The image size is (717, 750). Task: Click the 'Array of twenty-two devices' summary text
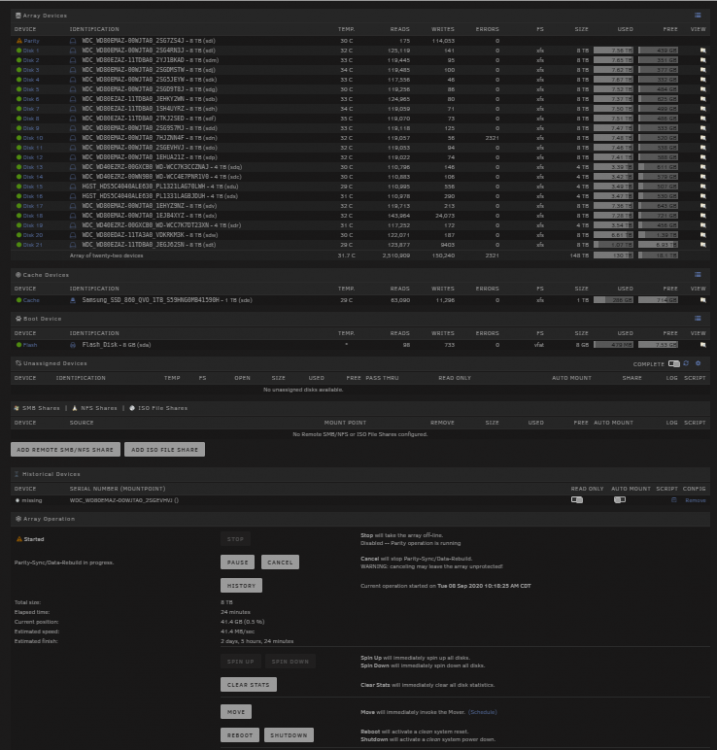coord(107,255)
